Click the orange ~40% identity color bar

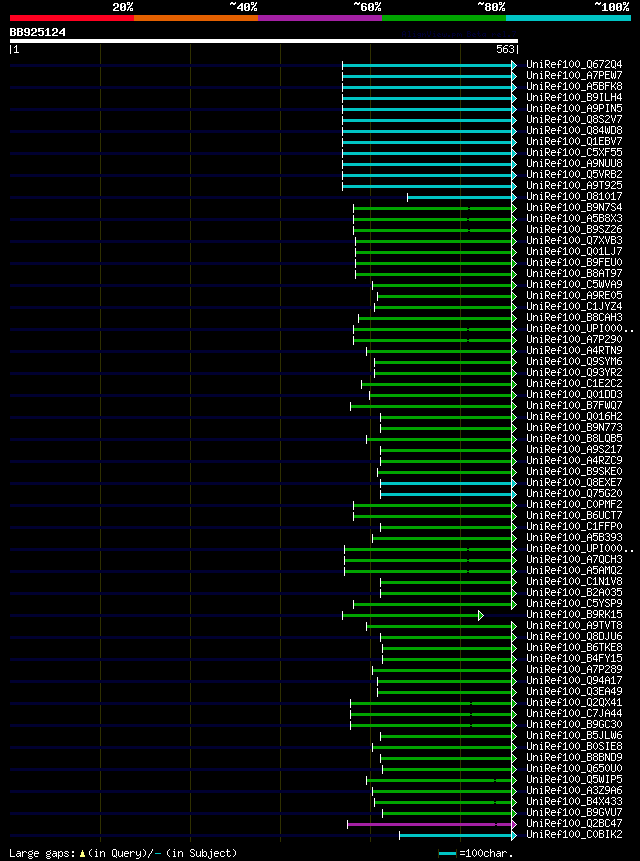tap(196, 18)
